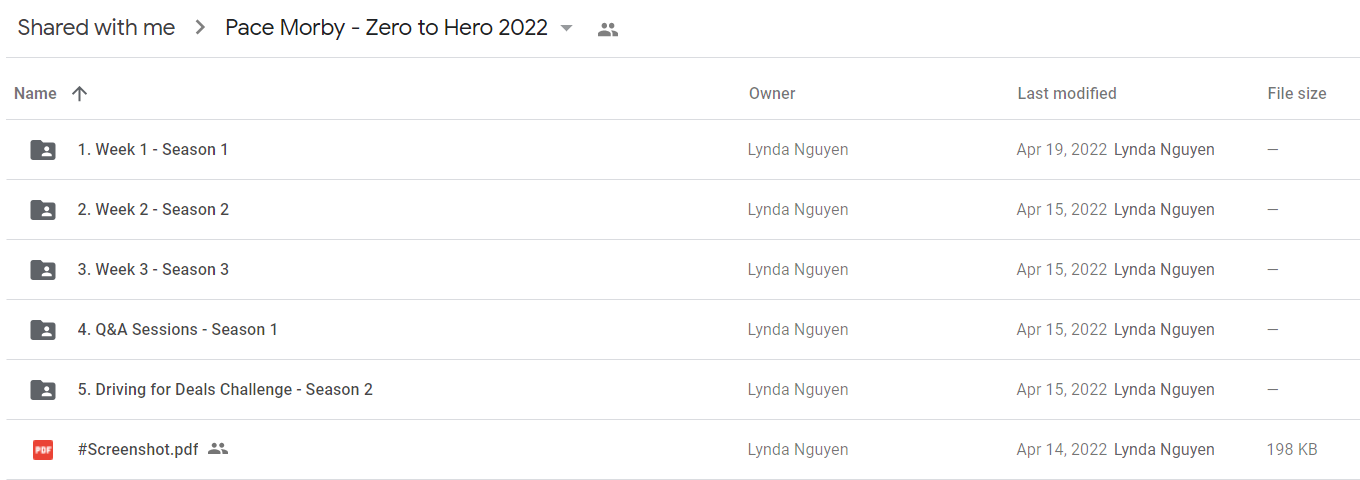The image size is (1360, 480).
Task: Open the Pace Morby folder dropdown arrow
Action: click(x=567, y=28)
